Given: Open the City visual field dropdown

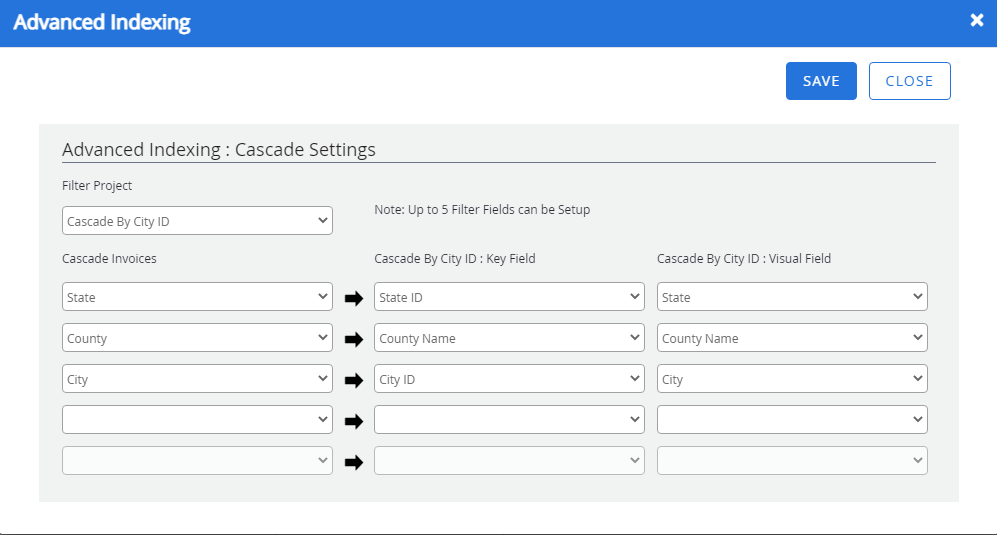Looking at the screenshot, I should point(791,379).
